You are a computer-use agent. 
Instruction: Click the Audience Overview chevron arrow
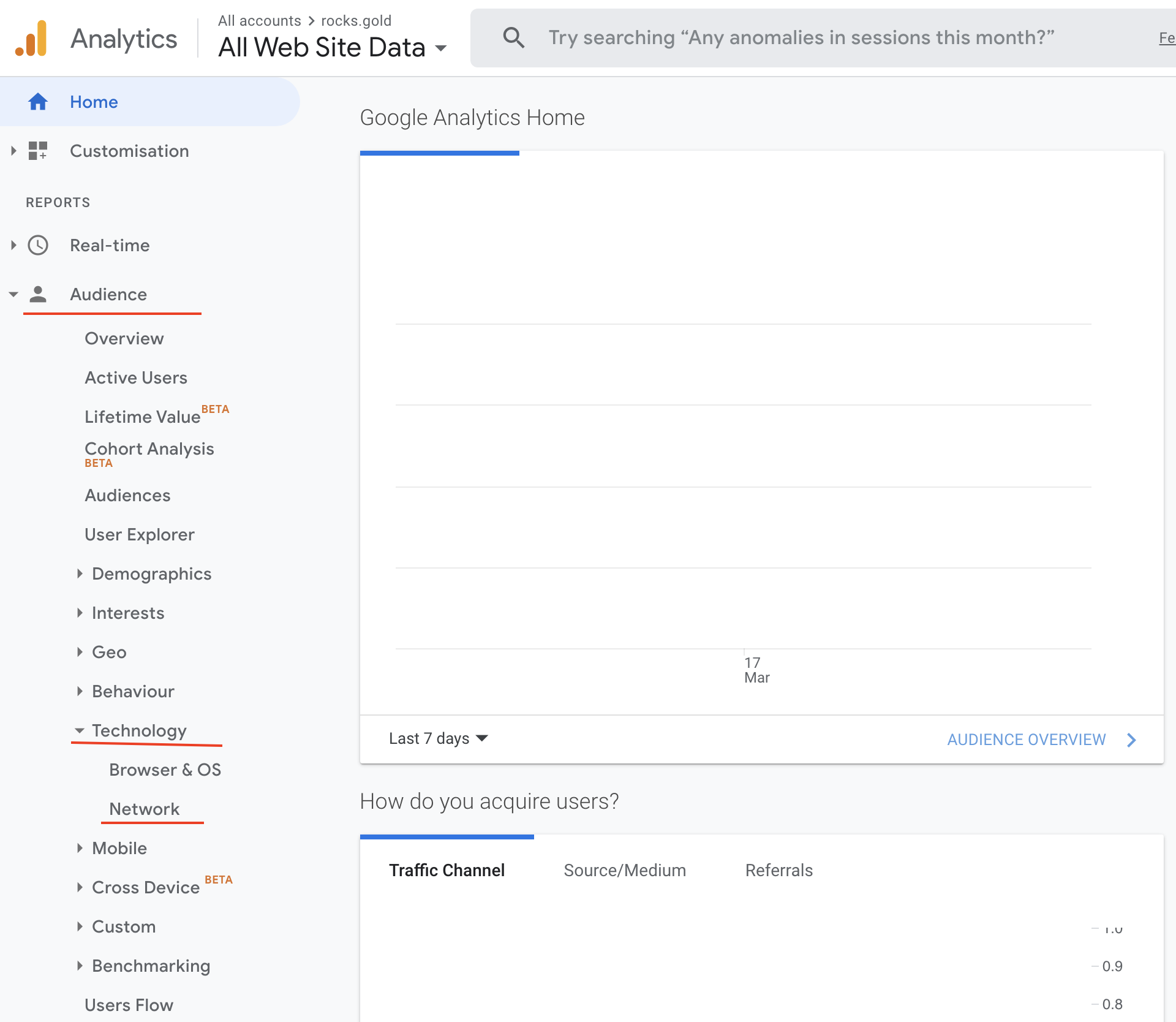click(1131, 740)
